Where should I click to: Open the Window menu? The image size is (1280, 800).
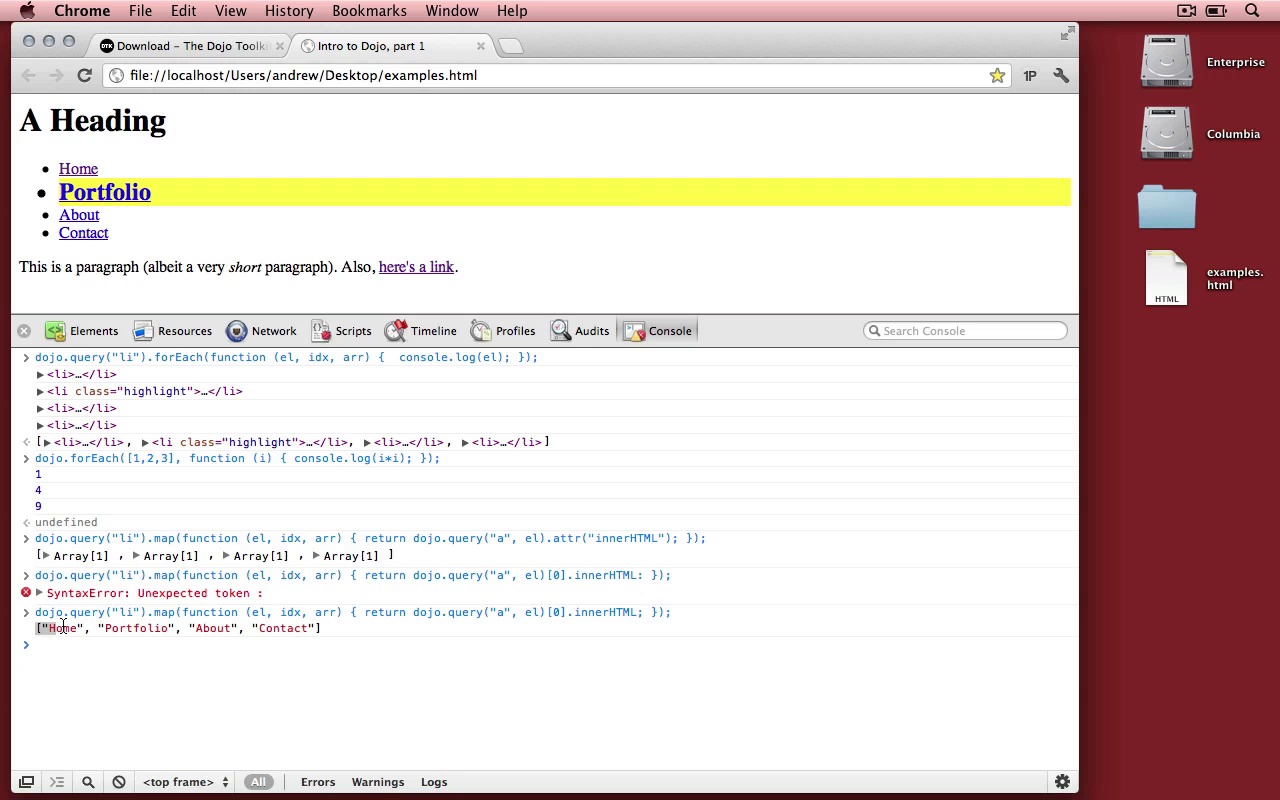pos(452,11)
